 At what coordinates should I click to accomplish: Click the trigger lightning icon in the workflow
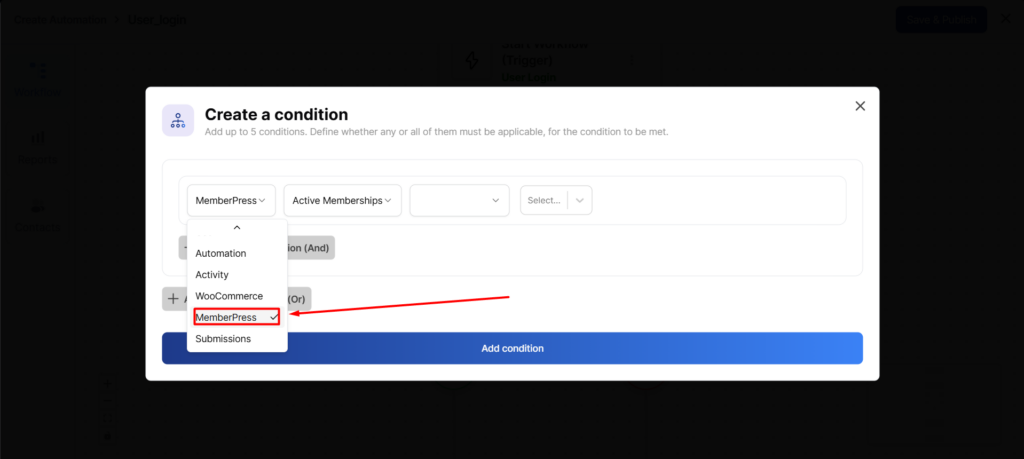471,60
